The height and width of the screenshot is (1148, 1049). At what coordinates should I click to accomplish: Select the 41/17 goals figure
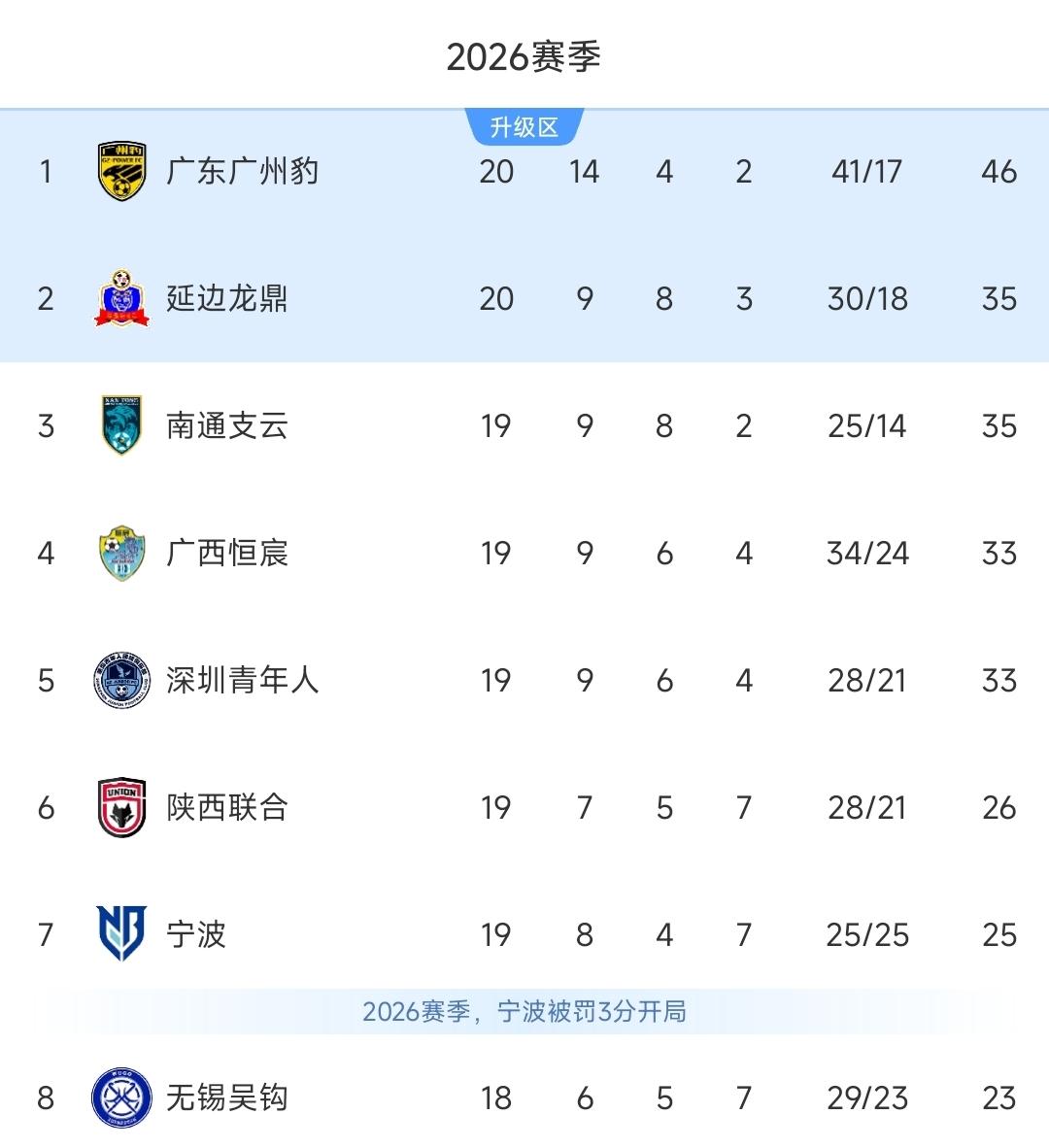tap(866, 172)
